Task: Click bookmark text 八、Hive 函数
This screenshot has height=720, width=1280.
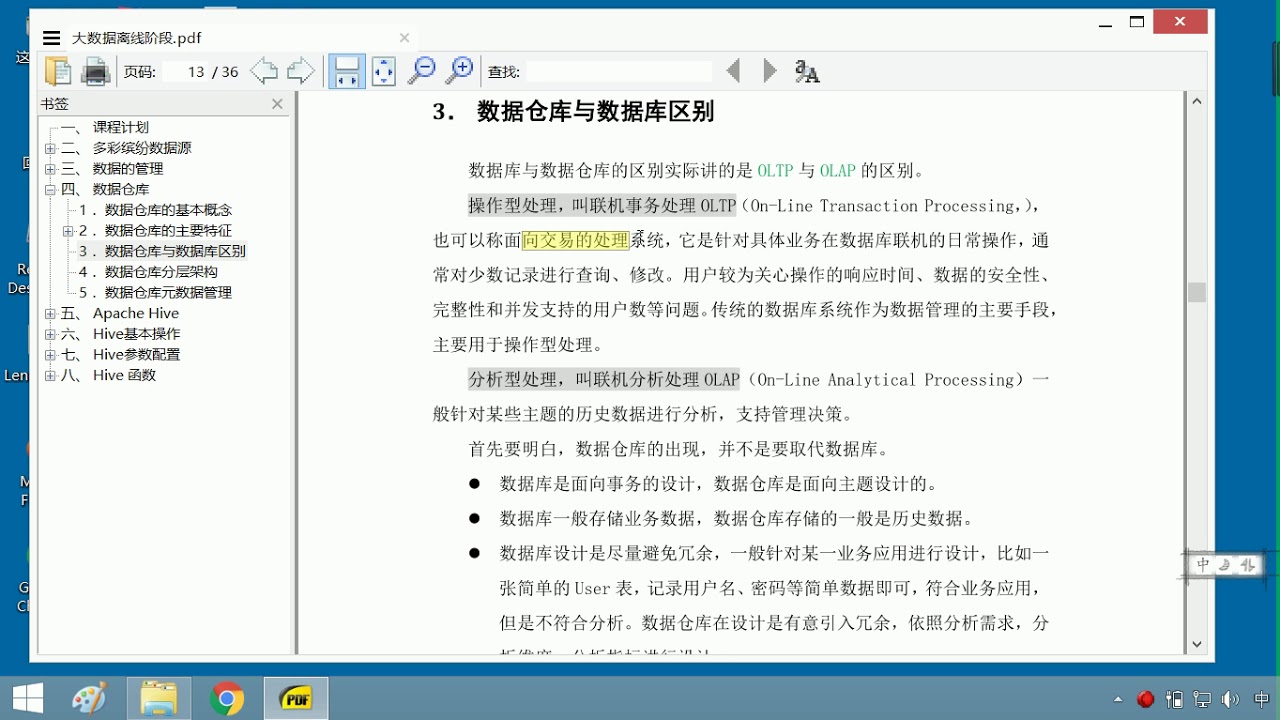Action: point(108,376)
